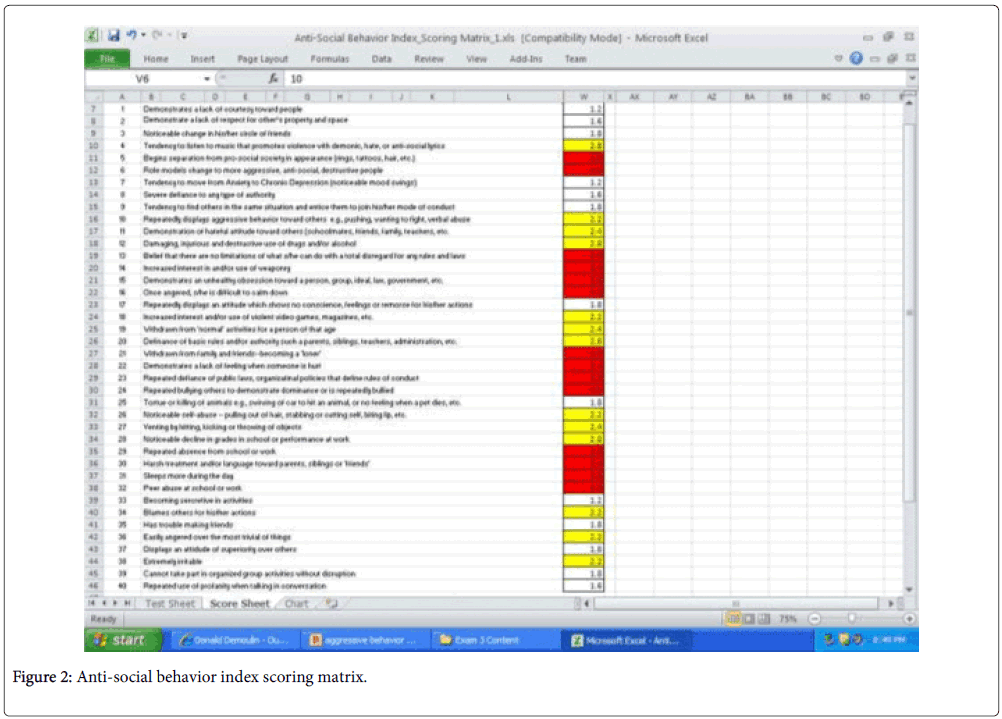Click the fx Insert Function icon
Viewport: 1002px width, 719px height.
(x=273, y=78)
